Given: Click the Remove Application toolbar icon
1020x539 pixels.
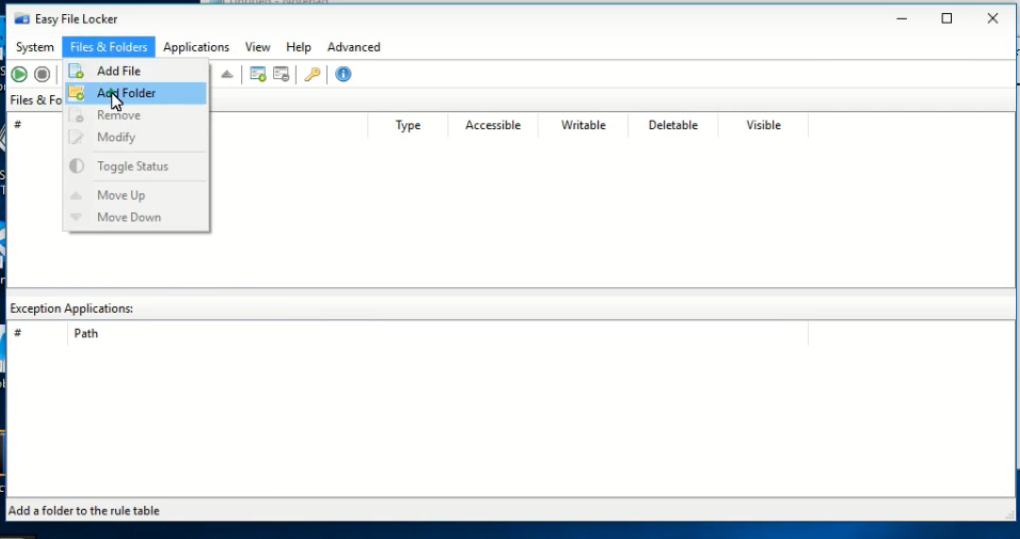Looking at the screenshot, I should pos(281,74).
